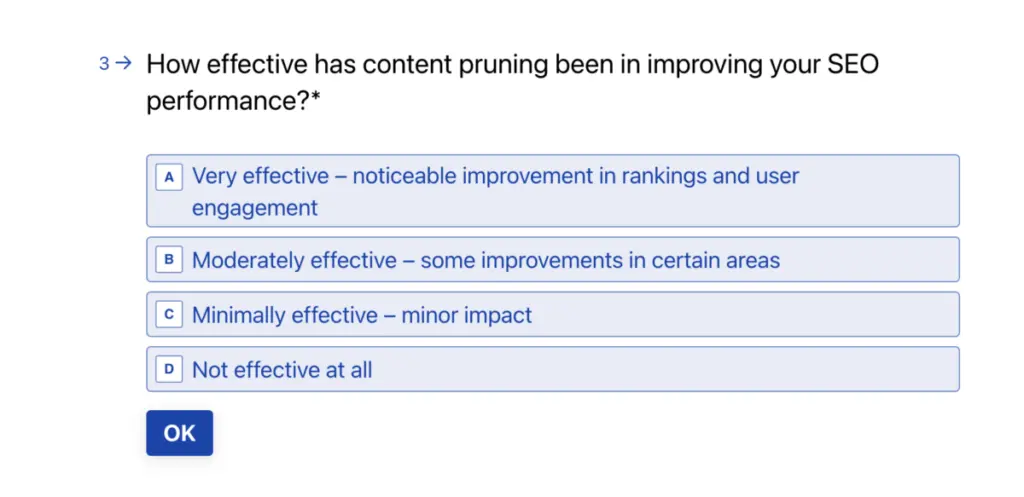Select 'Moderately effective – some improvements' option
The width and height of the screenshot is (1024, 497).
(x=552, y=260)
